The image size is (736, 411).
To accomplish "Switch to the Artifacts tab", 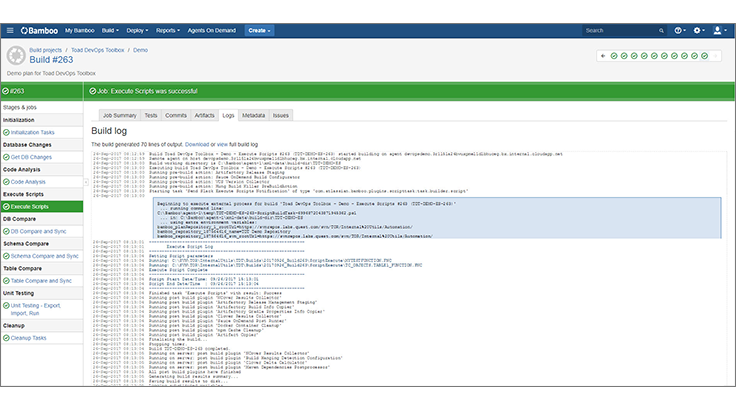I will click(x=204, y=115).
